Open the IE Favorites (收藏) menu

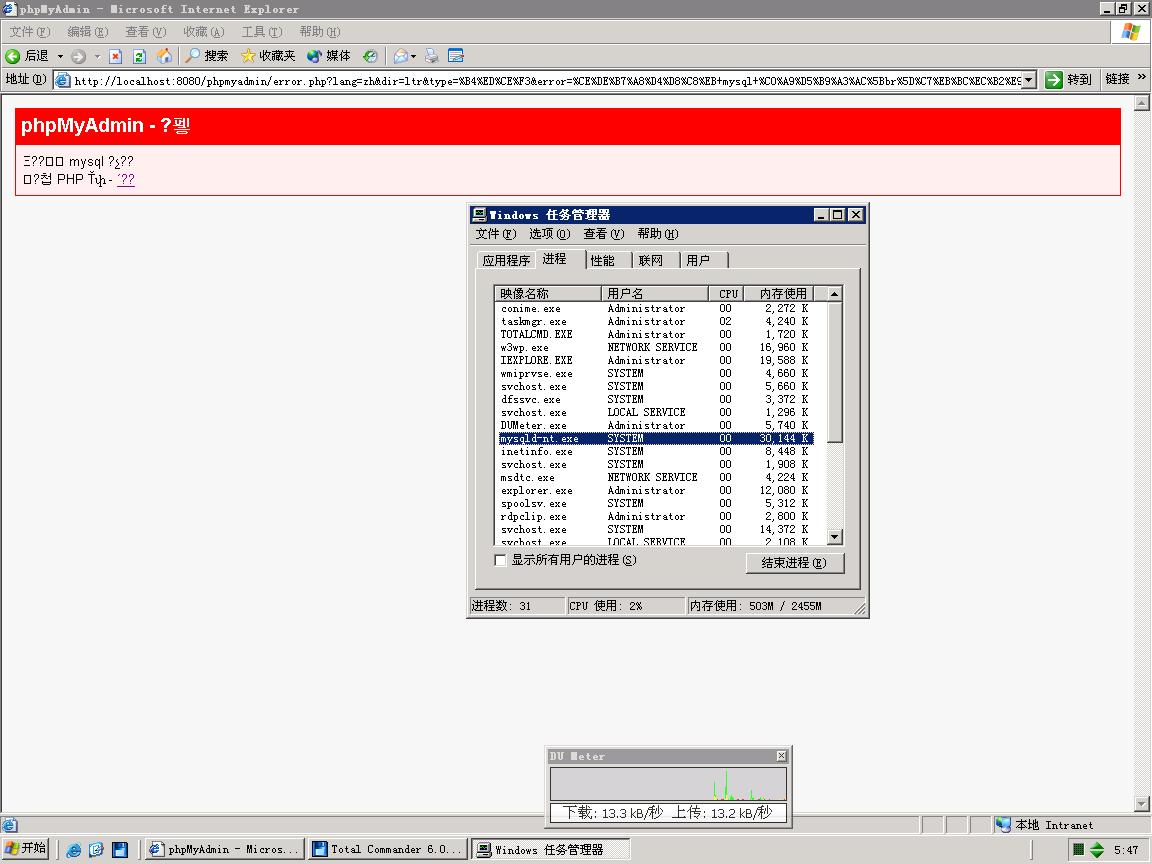(x=204, y=32)
